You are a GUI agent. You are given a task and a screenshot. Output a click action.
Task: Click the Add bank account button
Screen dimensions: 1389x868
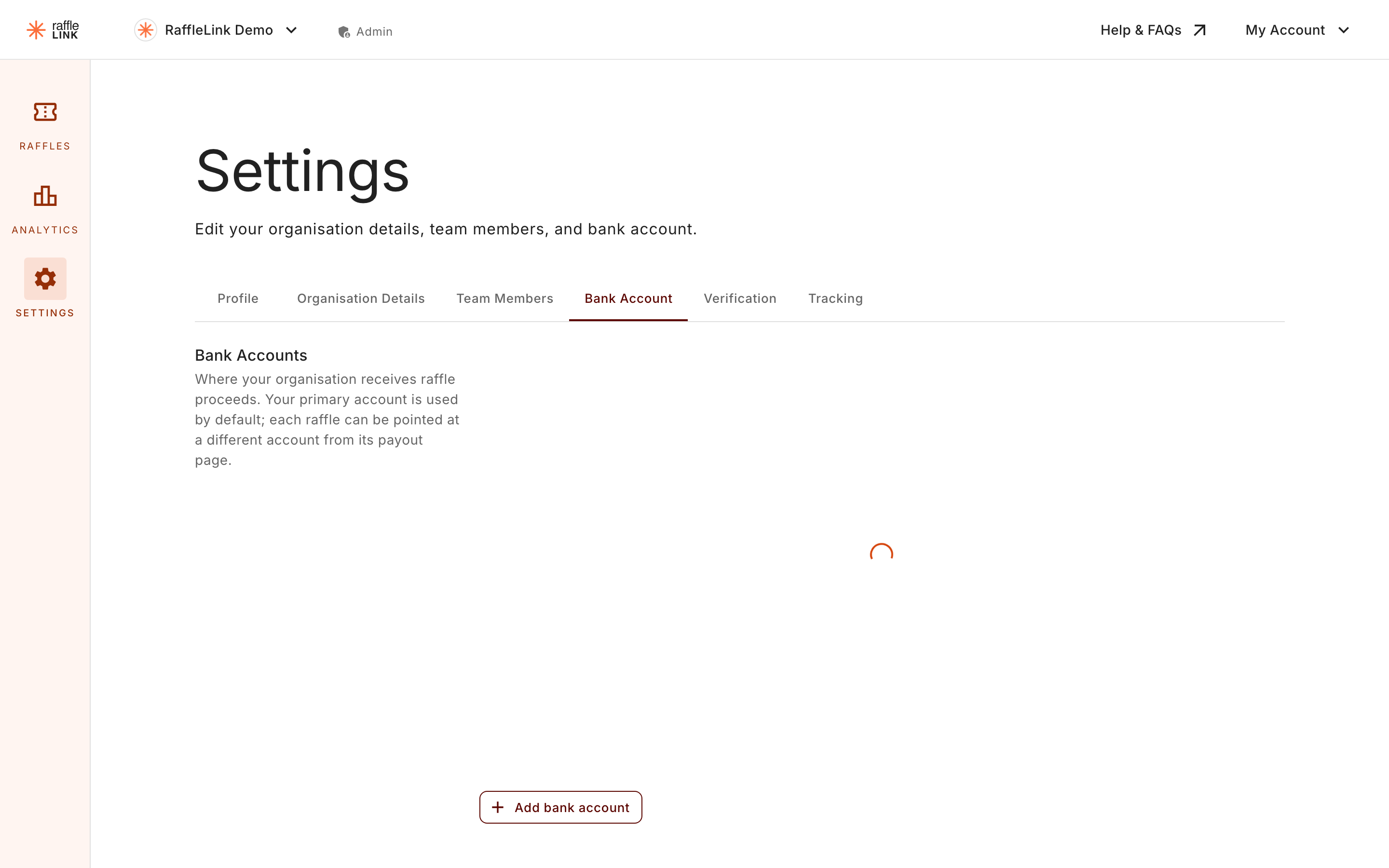click(561, 807)
